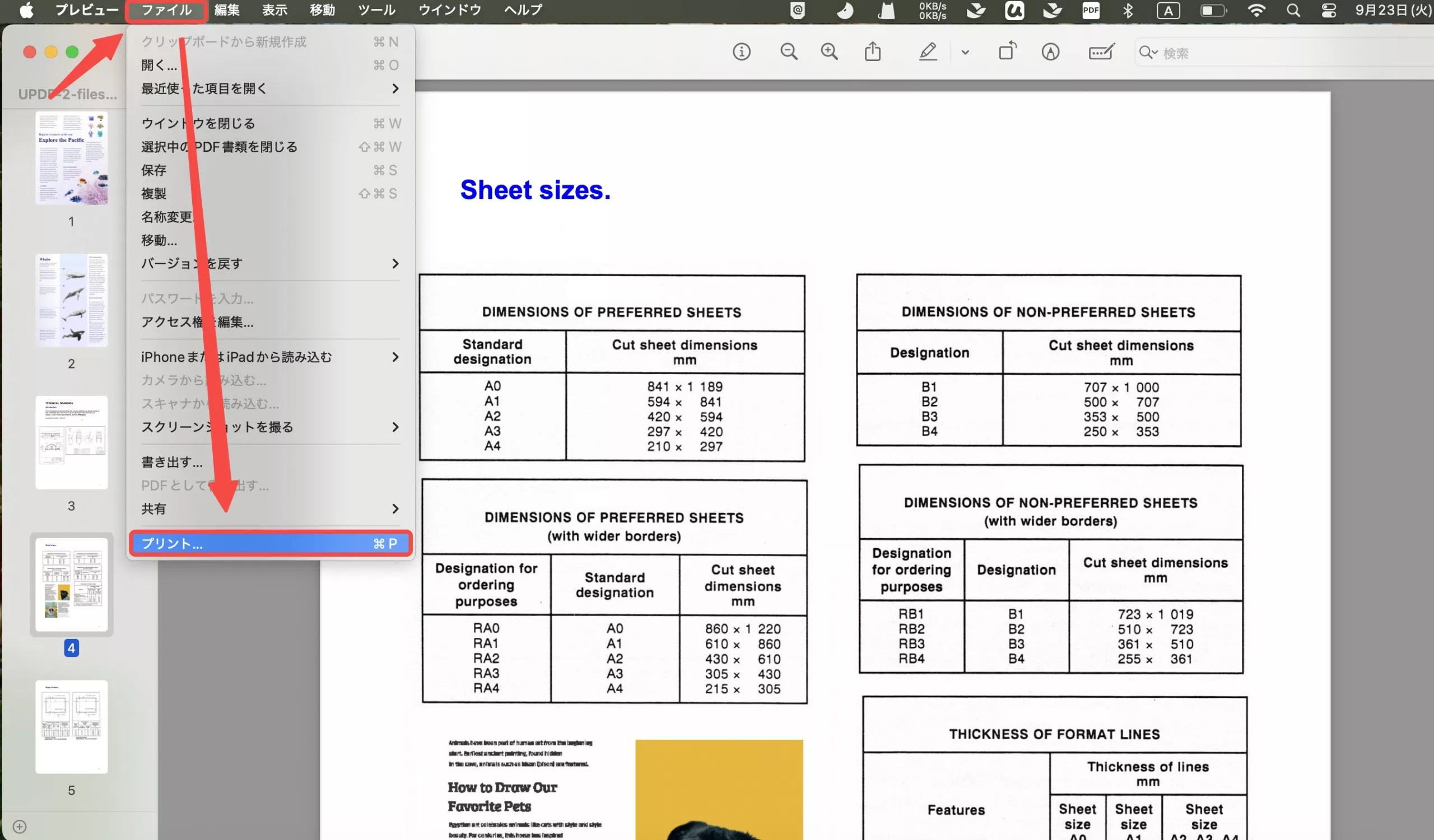Select the highlight pen tool icon

[x=928, y=52]
